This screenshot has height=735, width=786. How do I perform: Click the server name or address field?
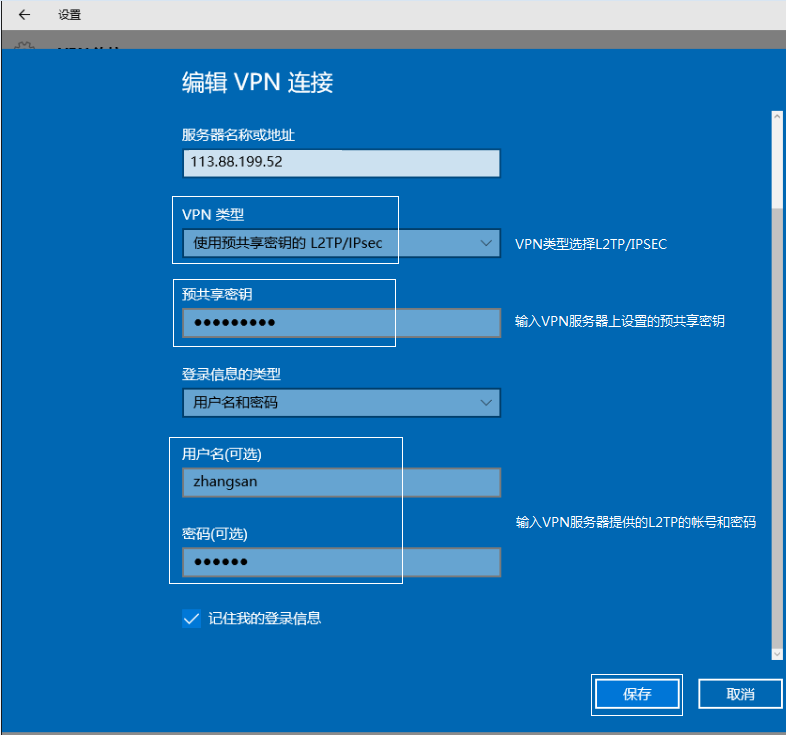(x=341, y=163)
